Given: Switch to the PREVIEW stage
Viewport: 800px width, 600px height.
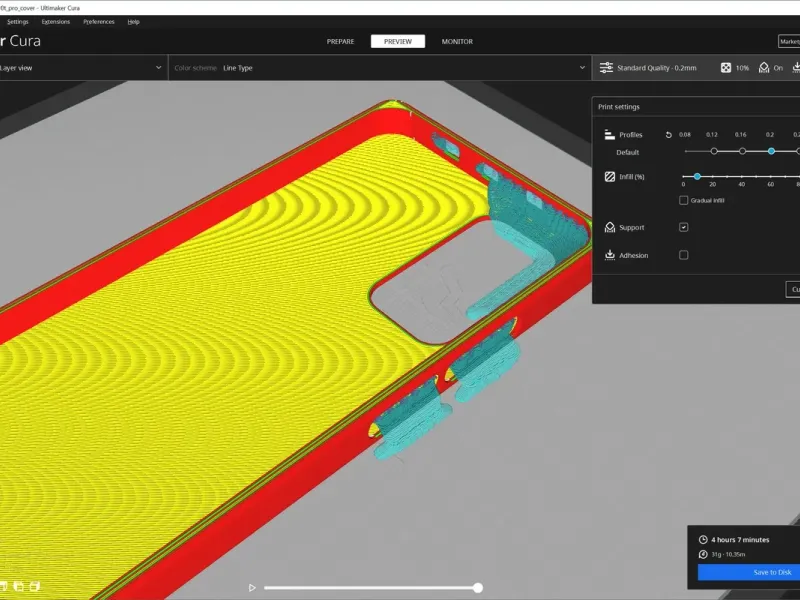Looking at the screenshot, I should [398, 41].
